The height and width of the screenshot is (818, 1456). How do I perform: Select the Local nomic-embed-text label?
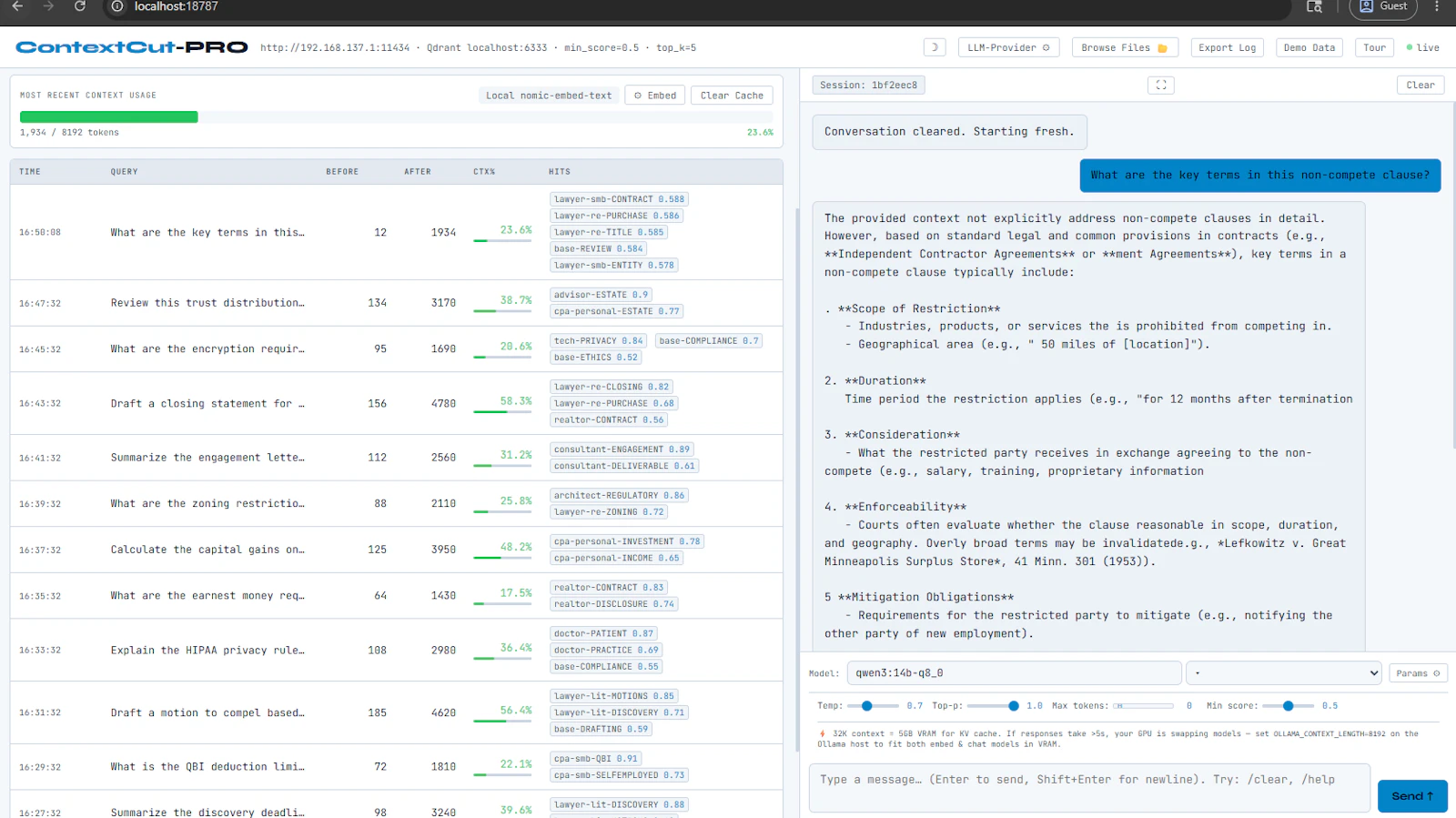pyautogui.click(x=549, y=96)
